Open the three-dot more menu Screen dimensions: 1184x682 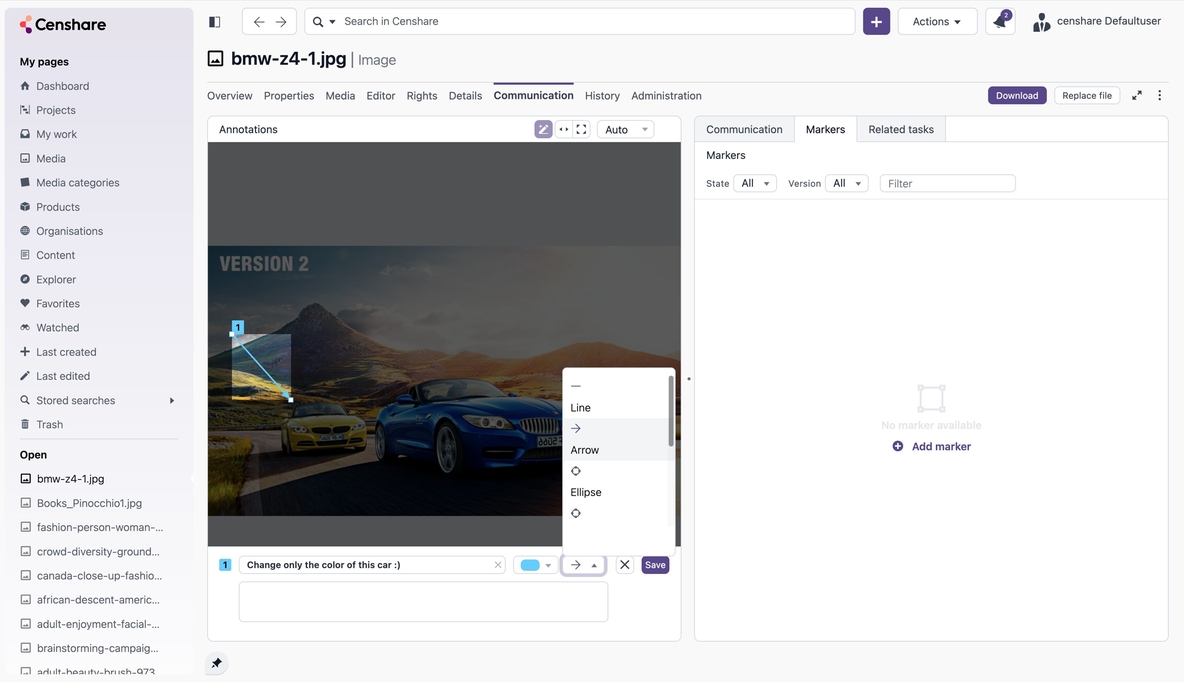[1159, 95]
